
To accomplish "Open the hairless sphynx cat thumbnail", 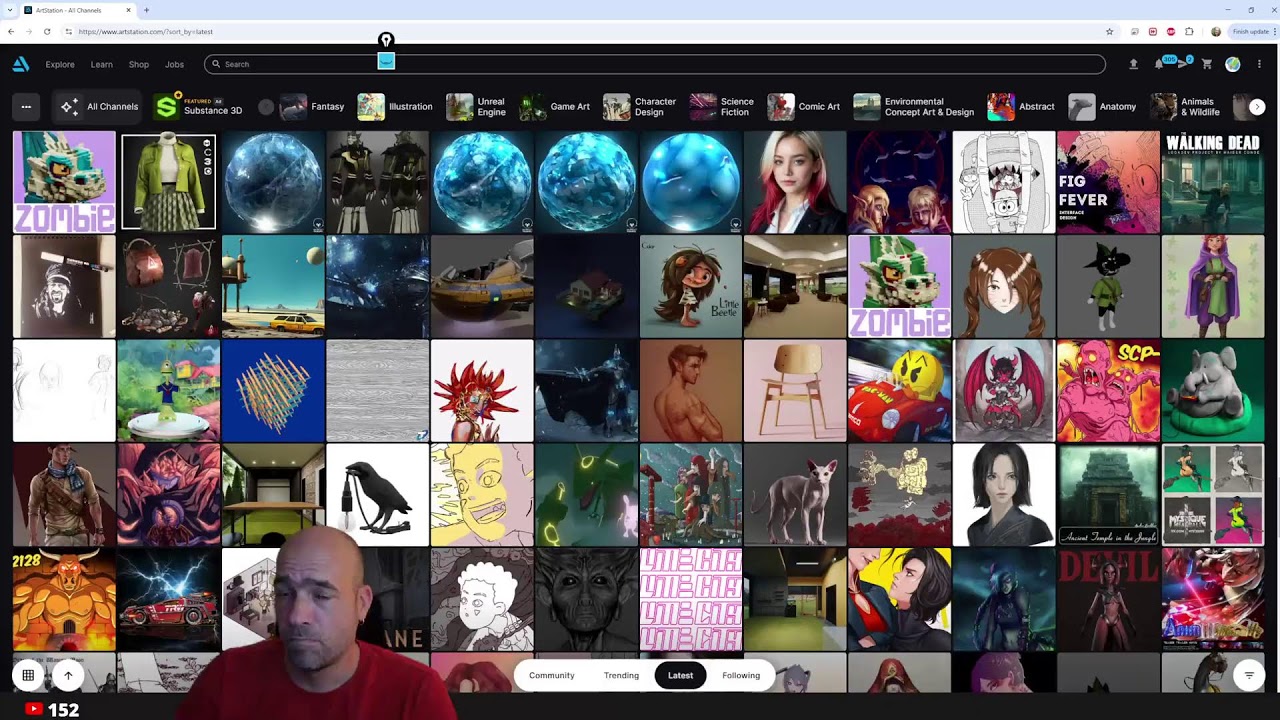I will coord(795,495).
